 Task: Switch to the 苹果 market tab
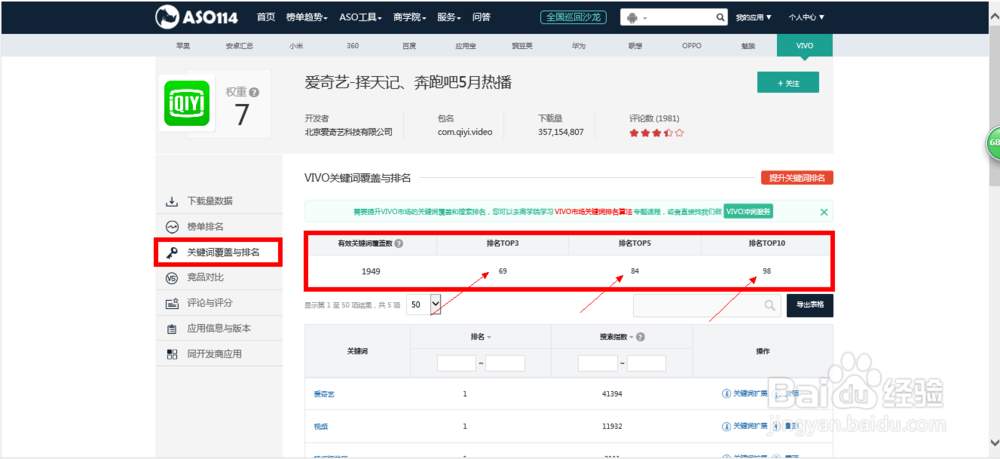183,46
